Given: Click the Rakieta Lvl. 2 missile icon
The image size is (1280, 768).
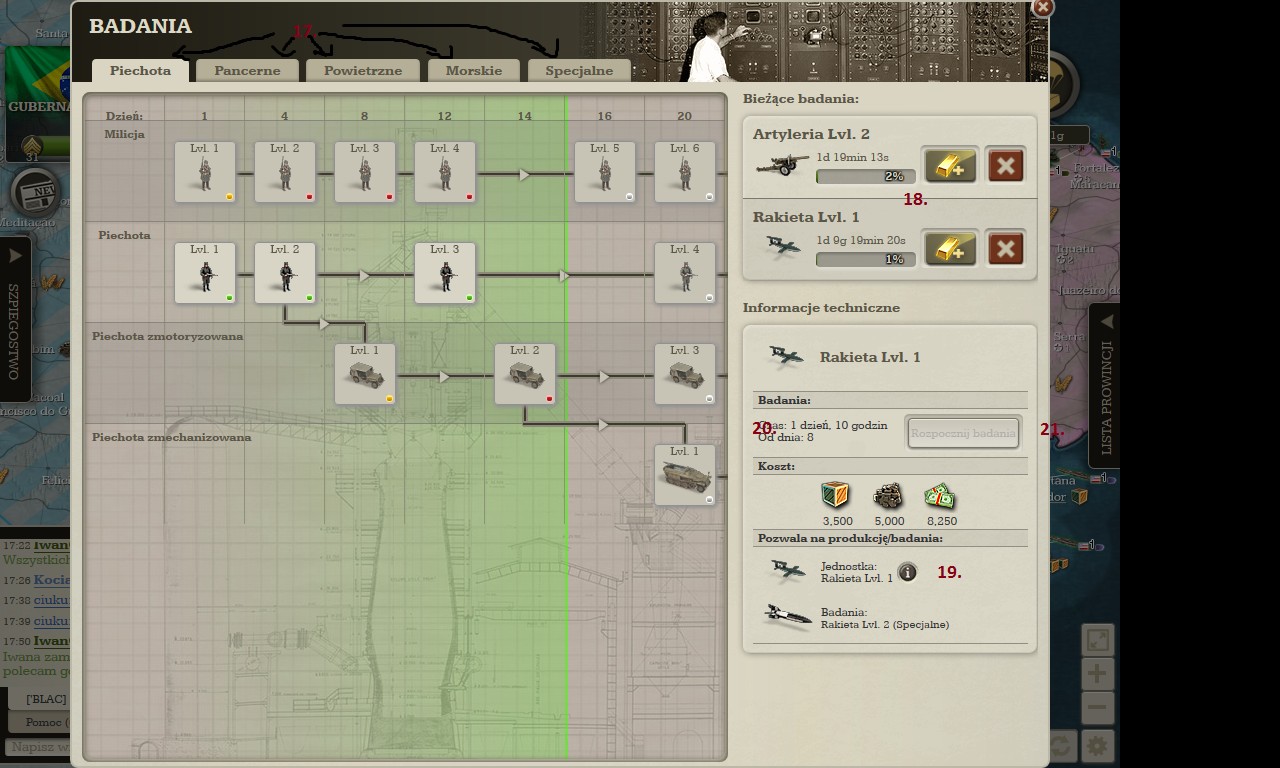Looking at the screenshot, I should click(787, 617).
